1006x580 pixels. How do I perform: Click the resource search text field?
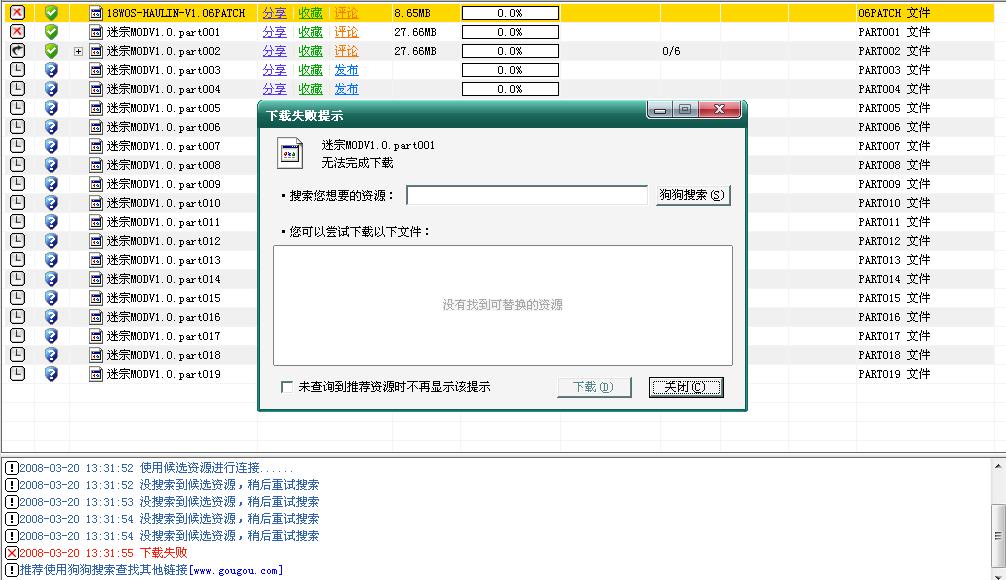coord(526,196)
